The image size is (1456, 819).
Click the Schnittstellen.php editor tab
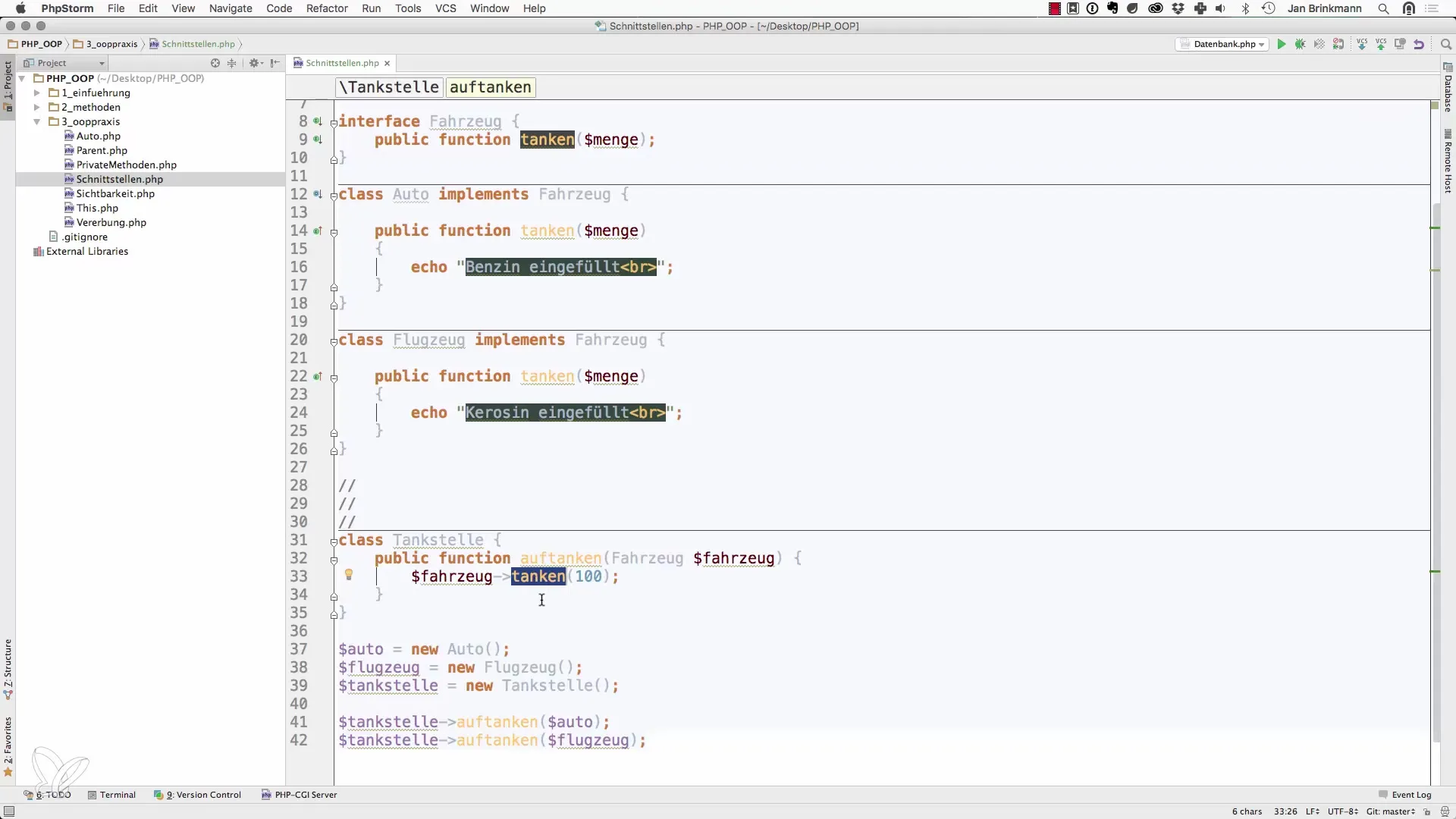(x=341, y=64)
